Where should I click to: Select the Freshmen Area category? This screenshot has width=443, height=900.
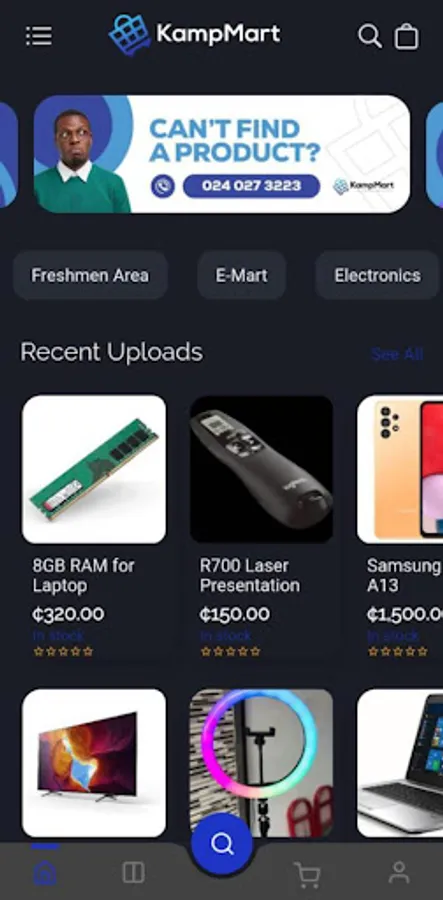pos(90,276)
